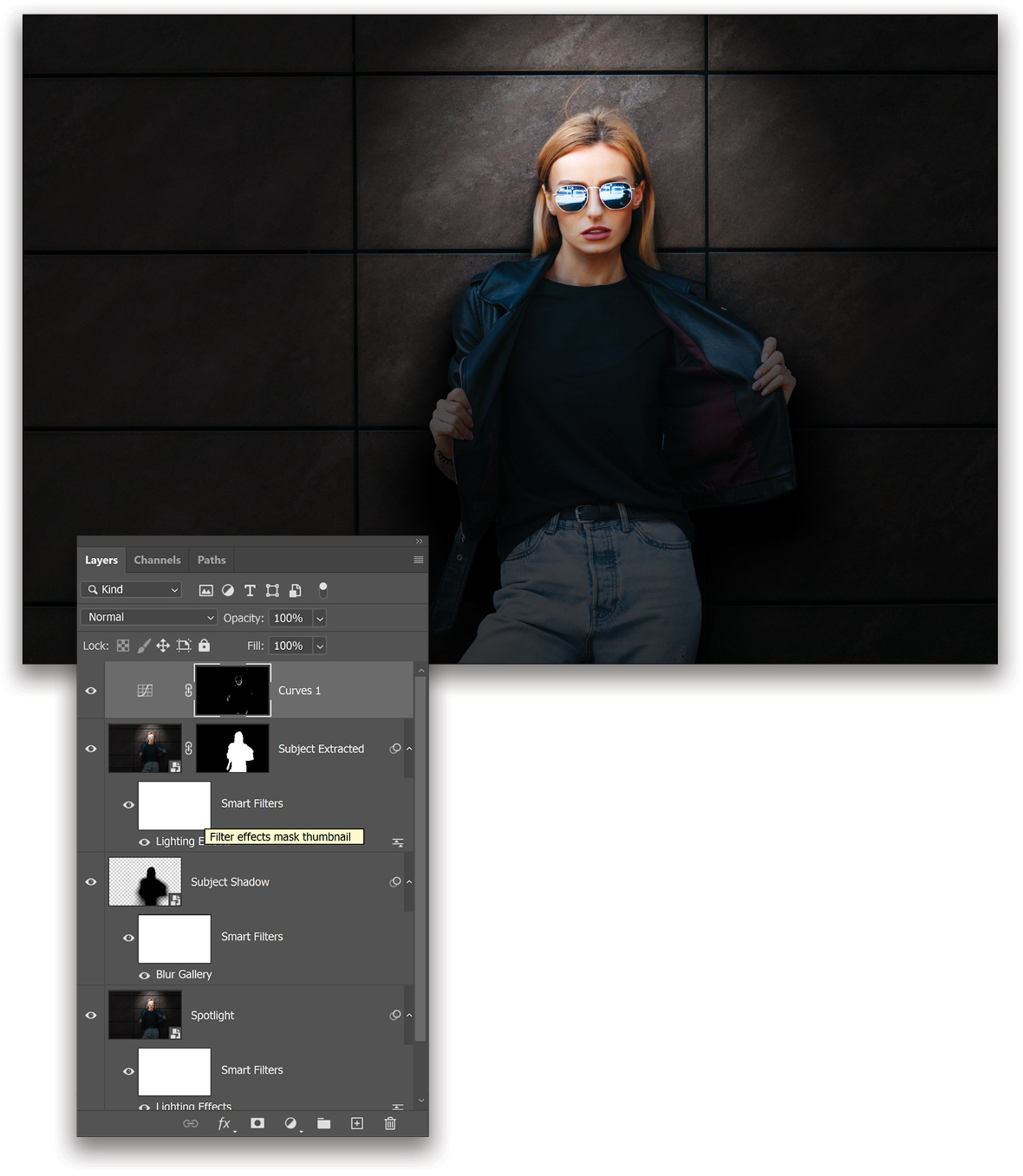Image resolution: width=1023 pixels, height=1176 pixels.
Task: Select the pixel layers filter icon
Action: 205,590
